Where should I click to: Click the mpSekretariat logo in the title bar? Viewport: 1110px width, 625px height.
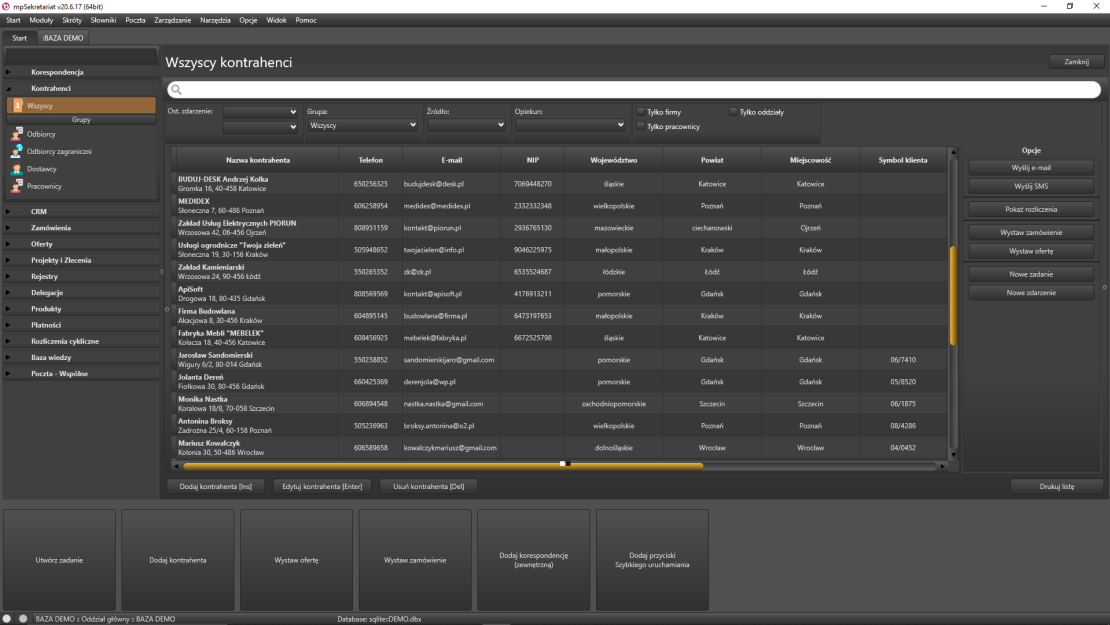tap(6, 6)
